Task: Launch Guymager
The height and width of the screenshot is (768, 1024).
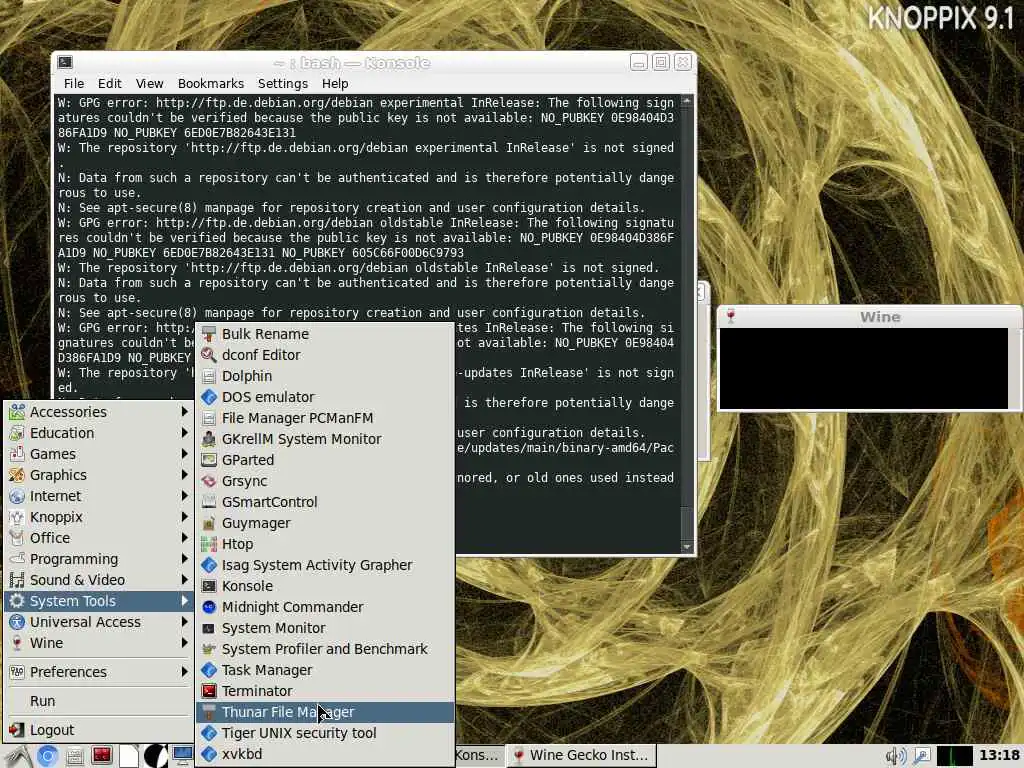Action: coord(325,522)
